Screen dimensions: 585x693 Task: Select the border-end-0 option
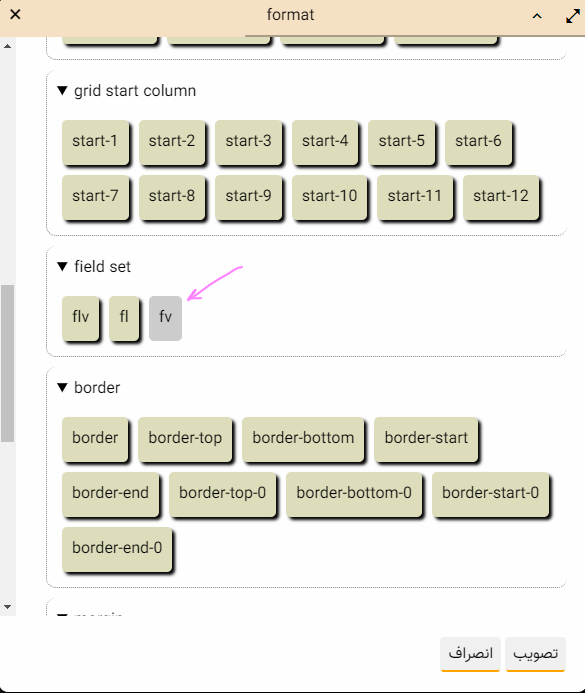coord(117,549)
